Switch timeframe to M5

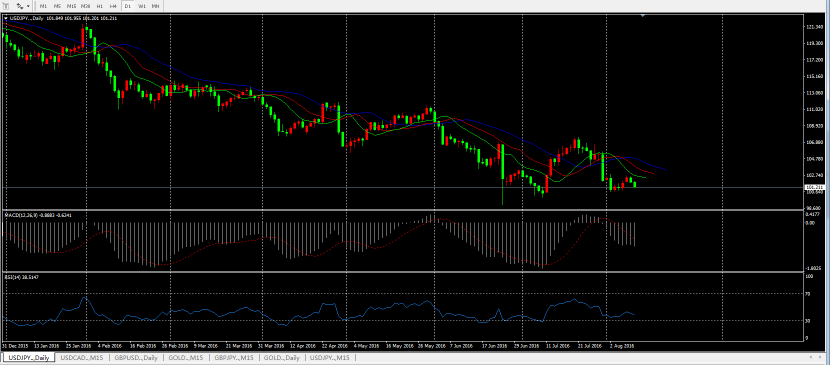click(57, 6)
